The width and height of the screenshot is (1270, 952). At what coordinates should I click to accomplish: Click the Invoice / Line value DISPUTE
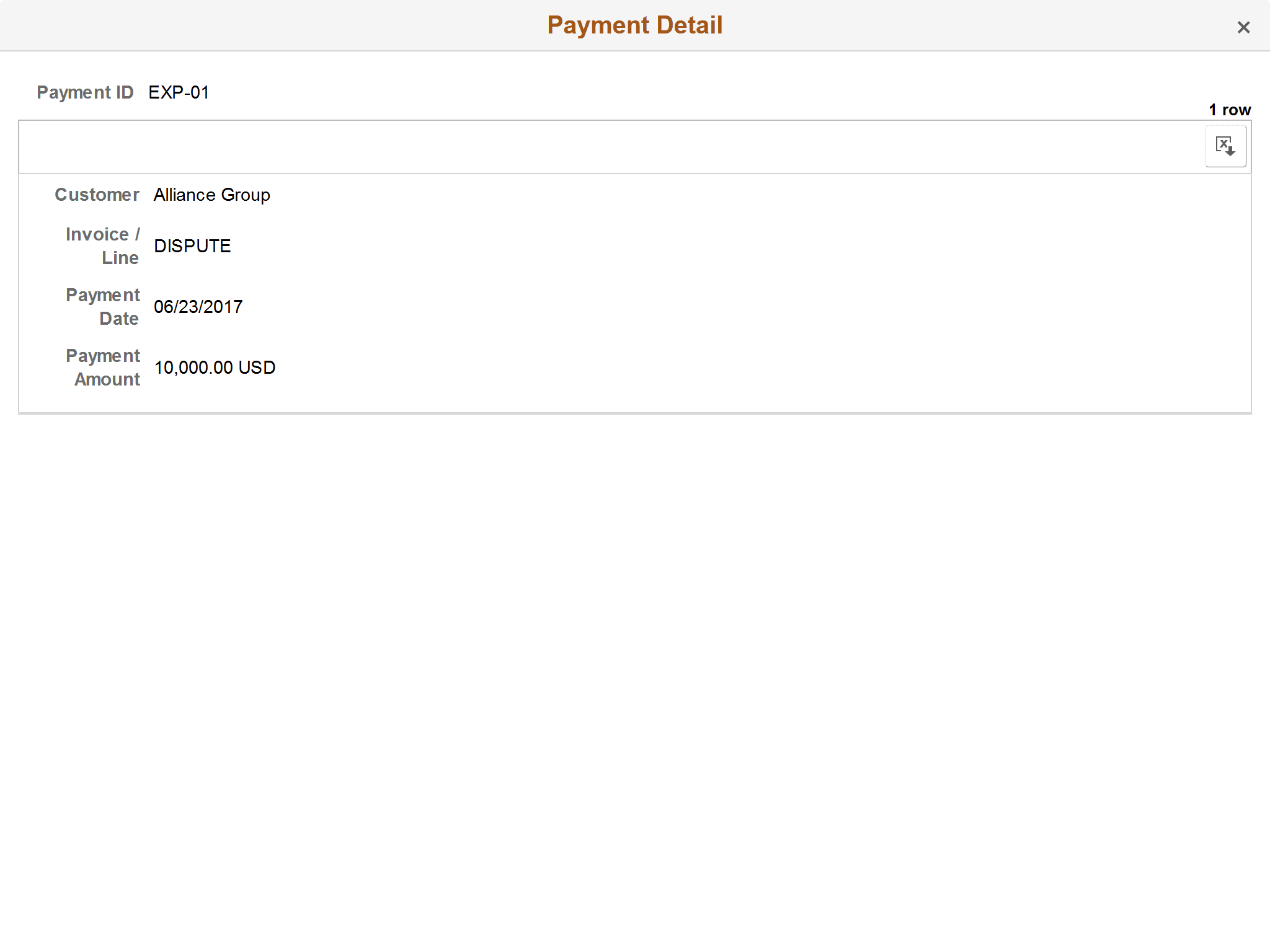click(192, 245)
